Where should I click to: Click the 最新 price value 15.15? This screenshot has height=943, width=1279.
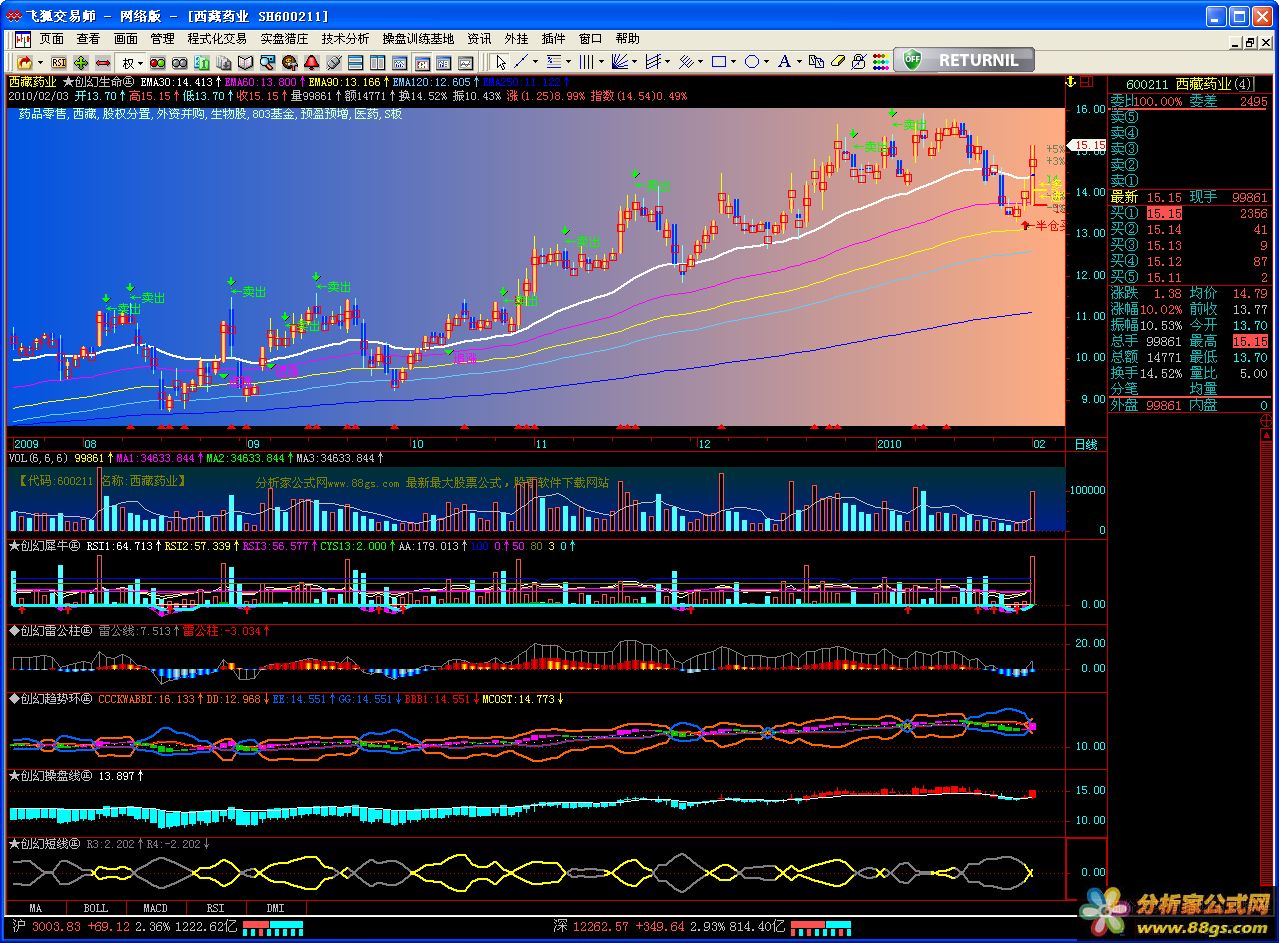click(x=1163, y=198)
